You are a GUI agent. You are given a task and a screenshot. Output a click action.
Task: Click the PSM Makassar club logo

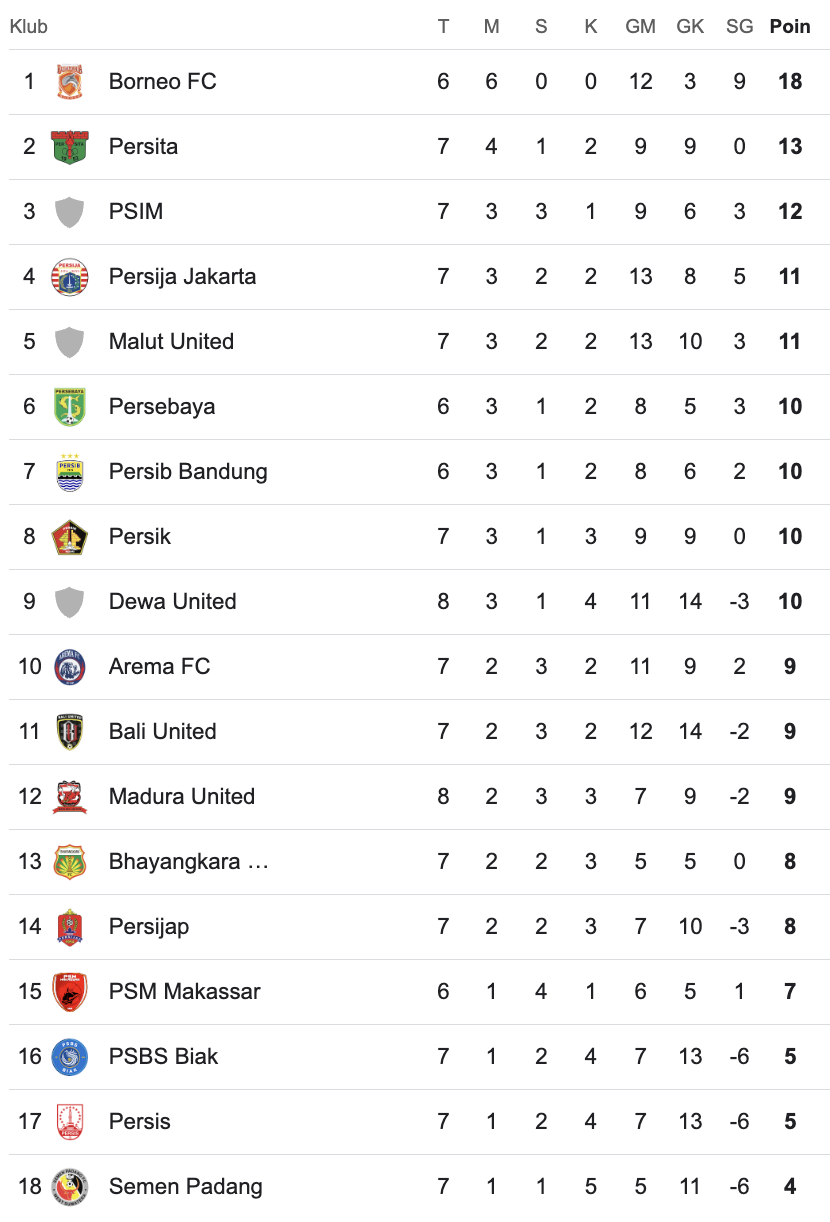click(69, 992)
